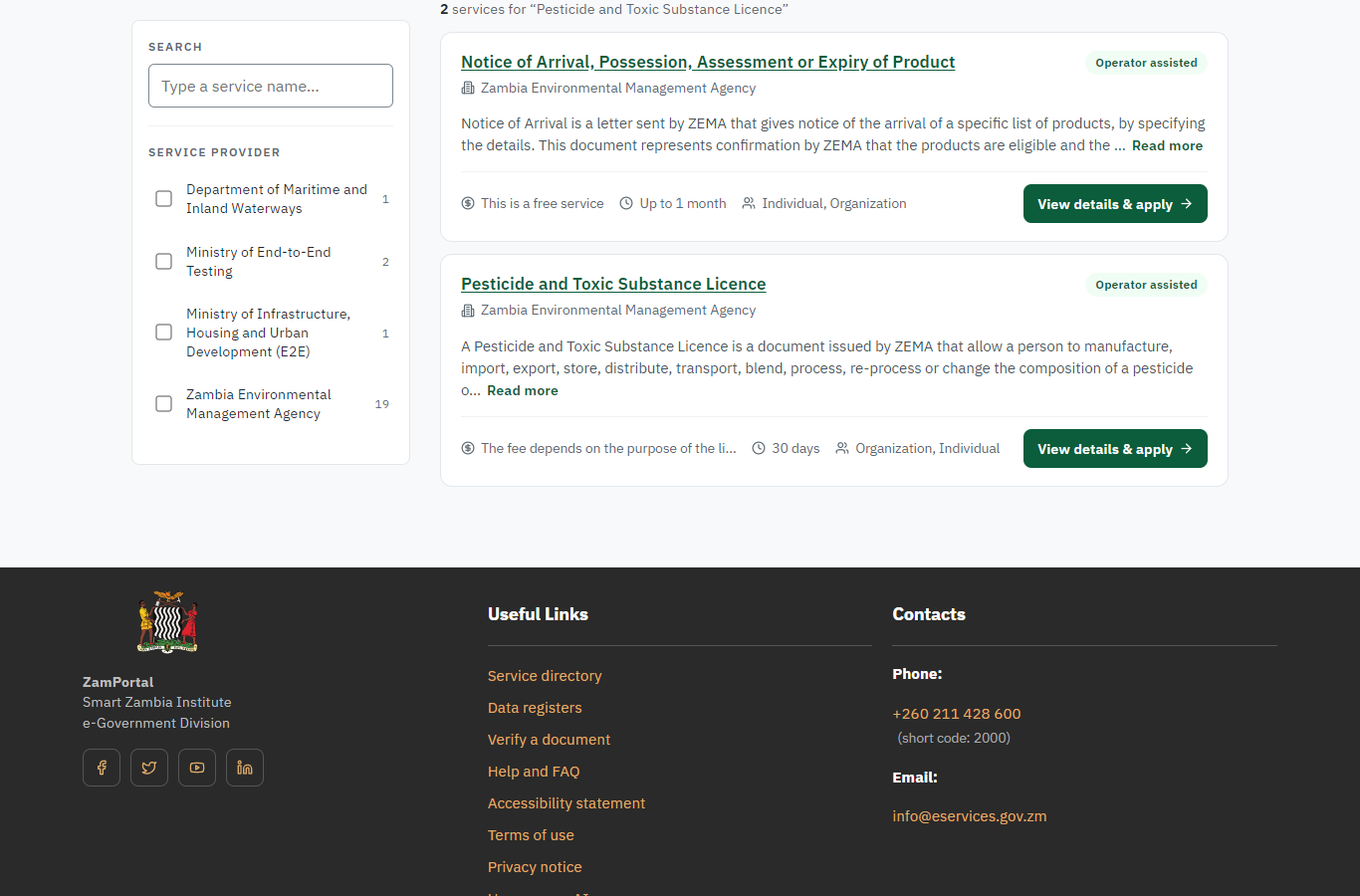Enable the Ministry of End-to-End Testing filter

[164, 262]
